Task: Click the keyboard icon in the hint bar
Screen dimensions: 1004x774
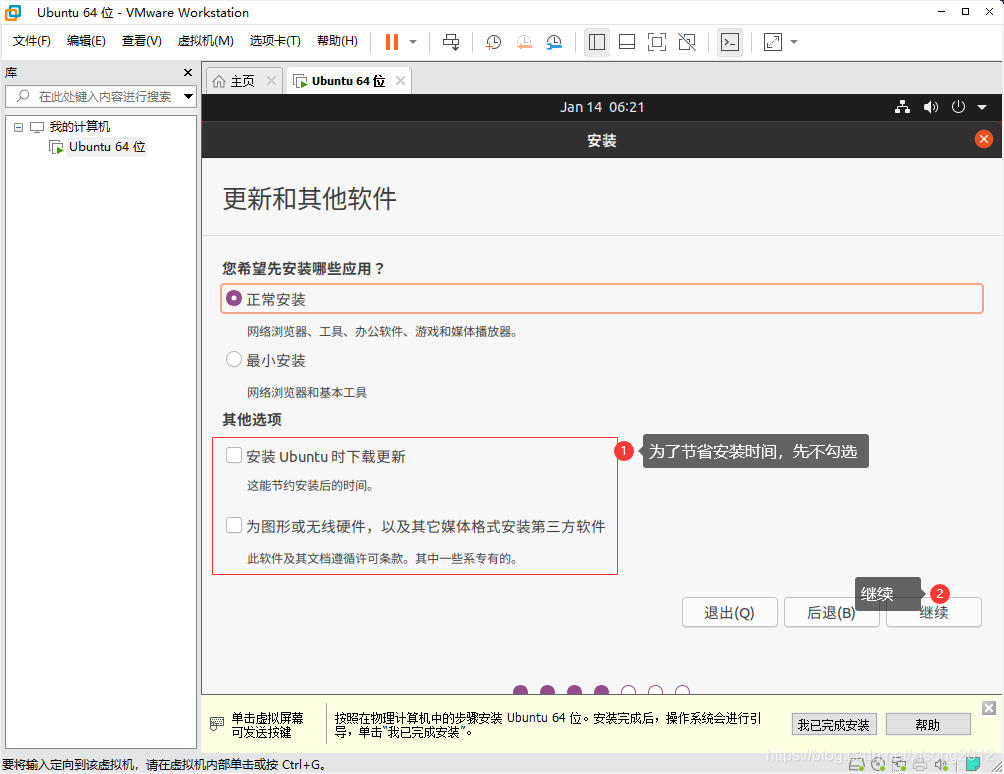Action: pyautogui.click(x=217, y=724)
